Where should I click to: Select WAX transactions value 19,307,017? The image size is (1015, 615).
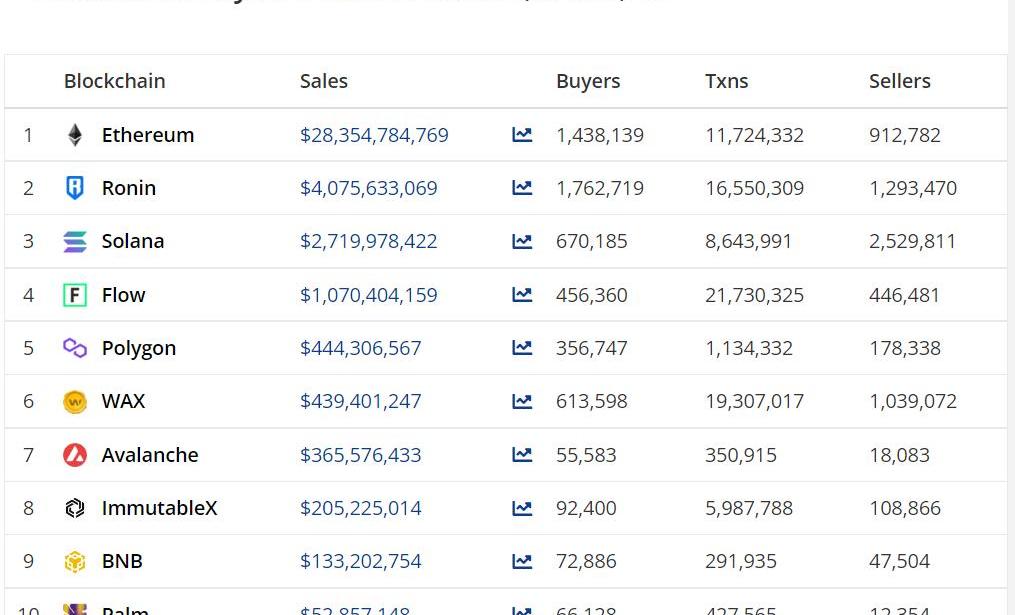tap(755, 401)
